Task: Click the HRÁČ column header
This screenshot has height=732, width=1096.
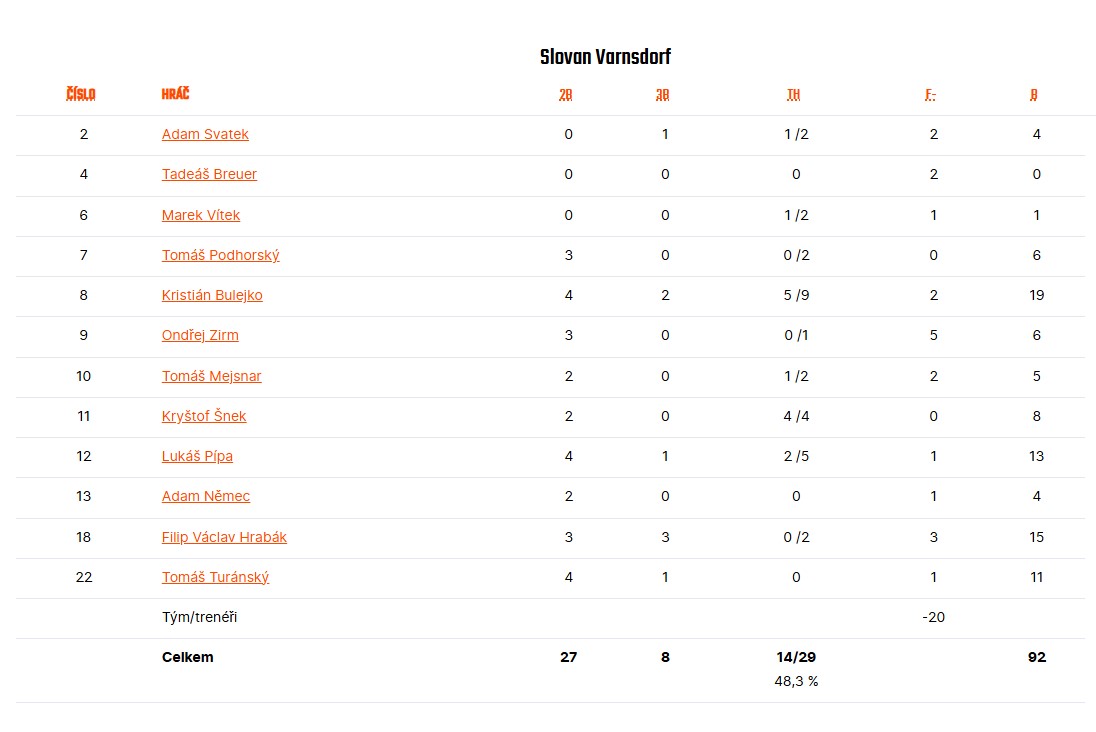Action: click(x=175, y=94)
